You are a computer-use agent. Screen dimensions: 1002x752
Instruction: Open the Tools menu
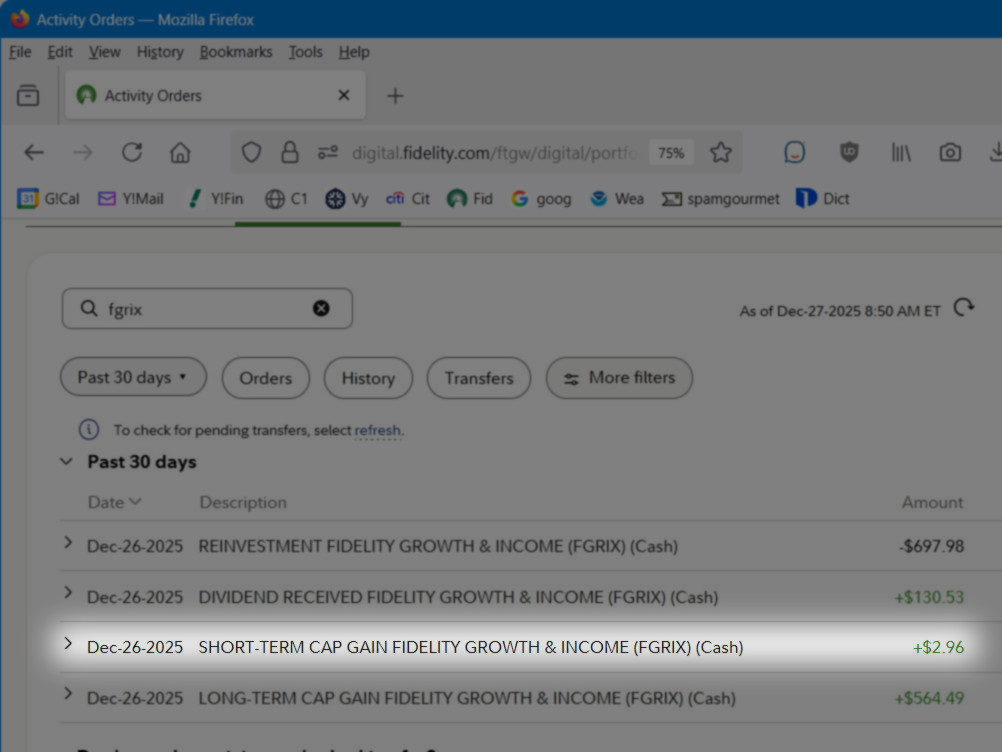(305, 52)
